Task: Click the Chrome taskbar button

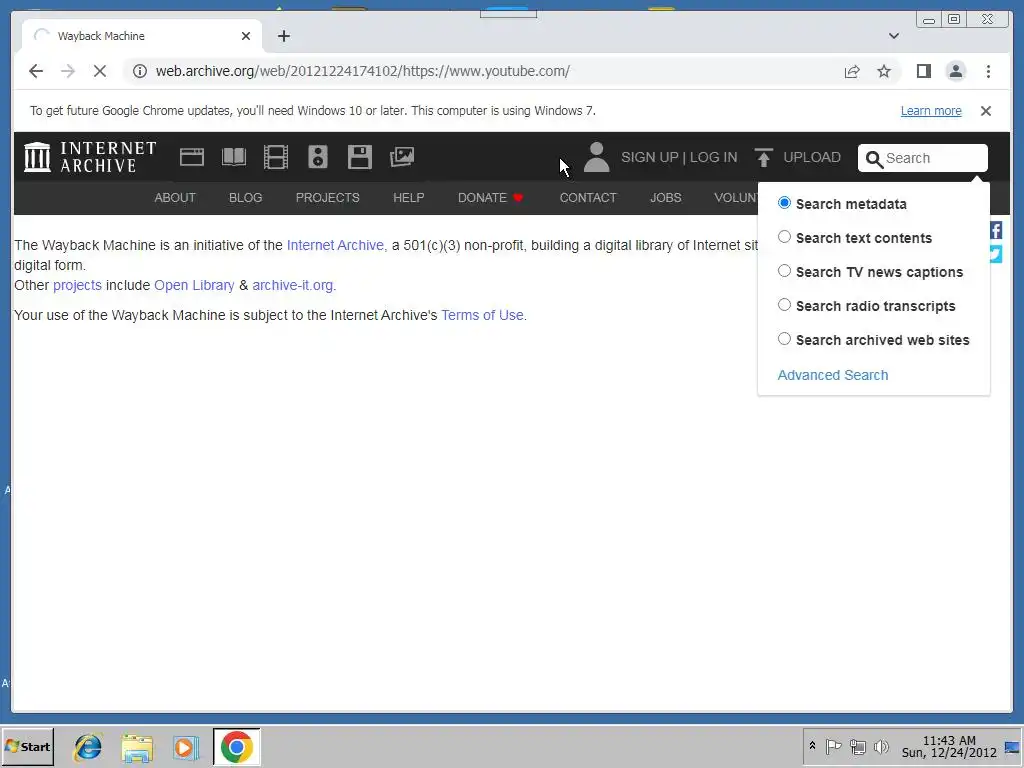Action: click(x=236, y=746)
